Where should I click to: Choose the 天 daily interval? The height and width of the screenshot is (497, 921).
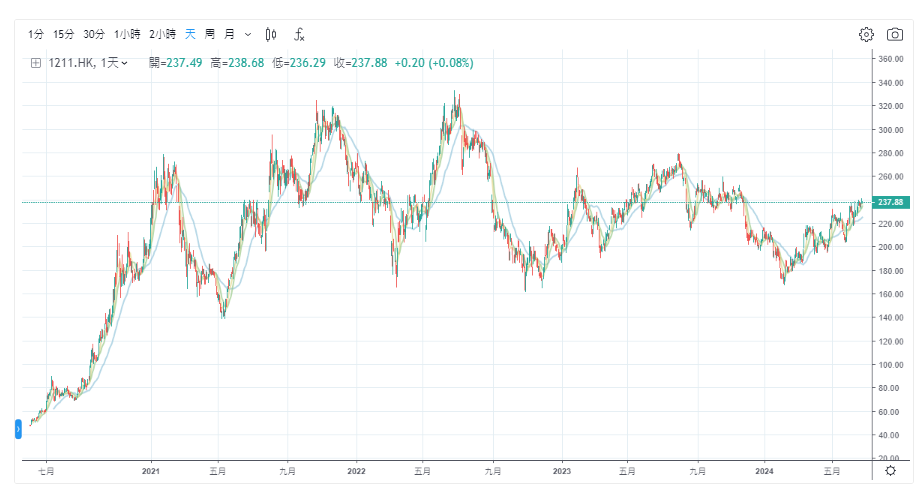point(191,34)
